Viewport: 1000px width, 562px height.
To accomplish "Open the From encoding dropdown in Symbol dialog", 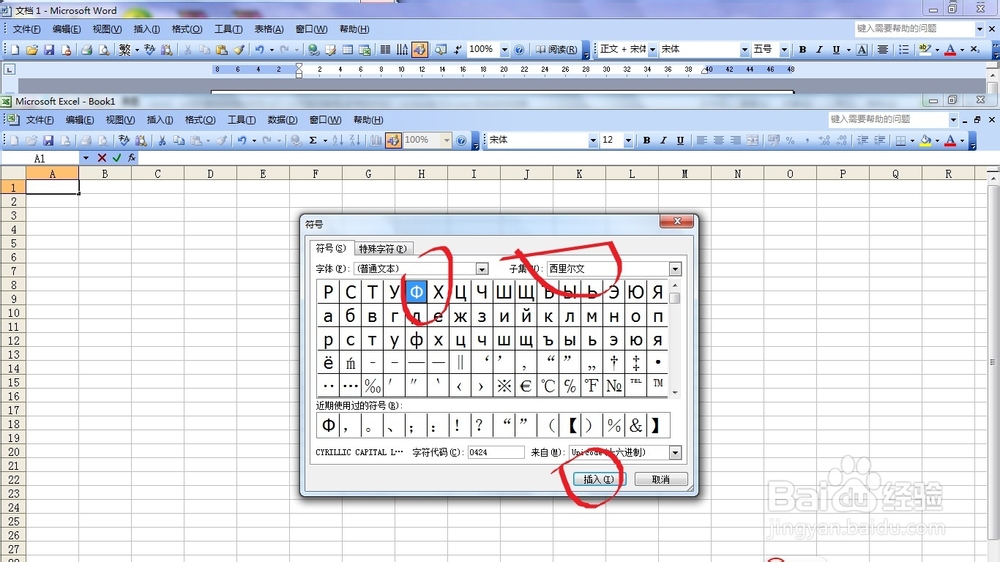I will click(675, 453).
